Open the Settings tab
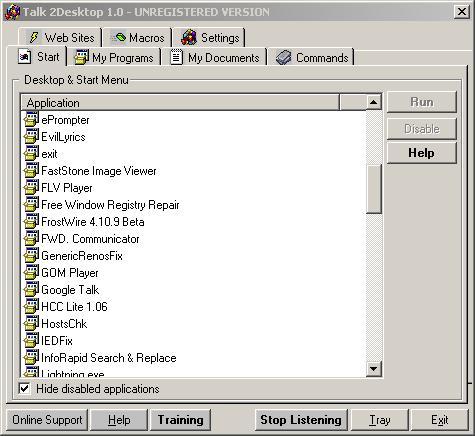Viewport: 475px width, 436px height. [209, 37]
